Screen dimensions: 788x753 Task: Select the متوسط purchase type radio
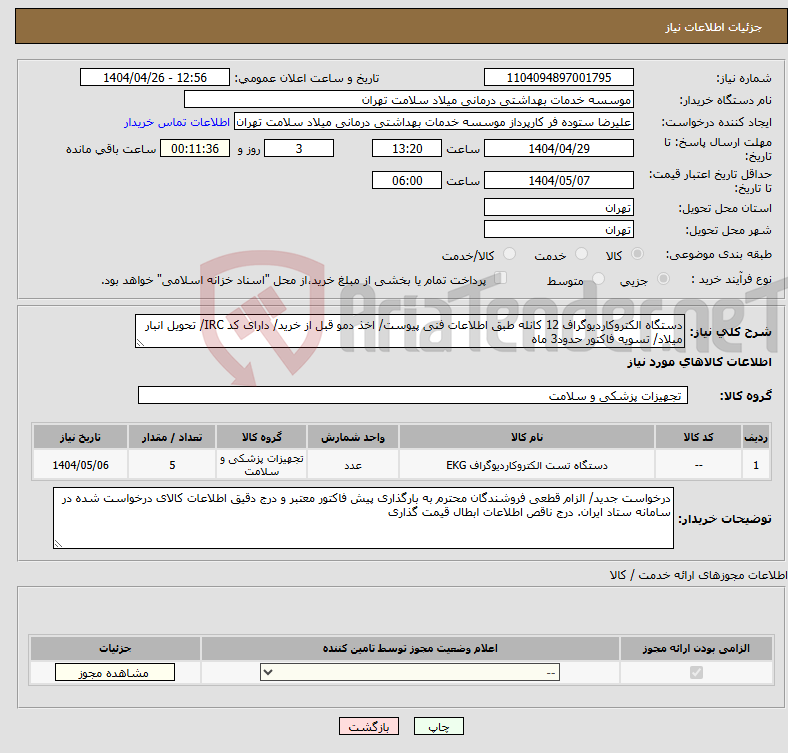point(598,278)
